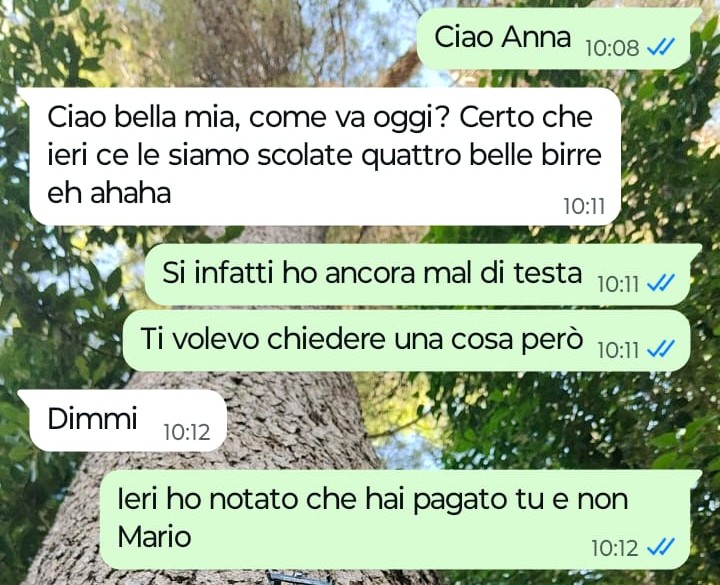720x585 pixels.
Task: Tap the 10:12 timestamp on the last message
Action: (614, 548)
